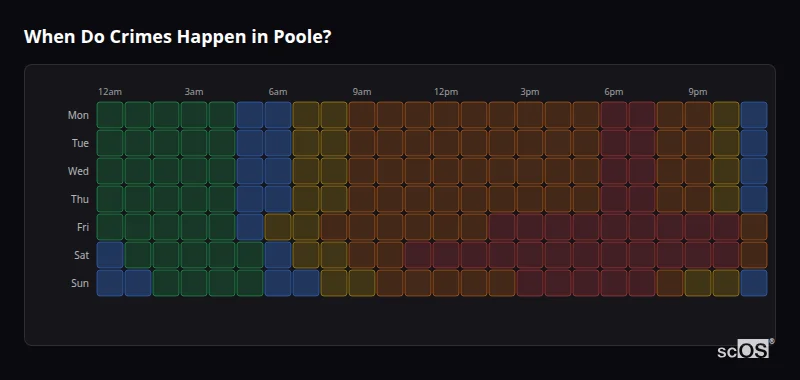This screenshot has width=800, height=380.
Task: Open the Thursday 6am cell
Action: click(x=278, y=199)
